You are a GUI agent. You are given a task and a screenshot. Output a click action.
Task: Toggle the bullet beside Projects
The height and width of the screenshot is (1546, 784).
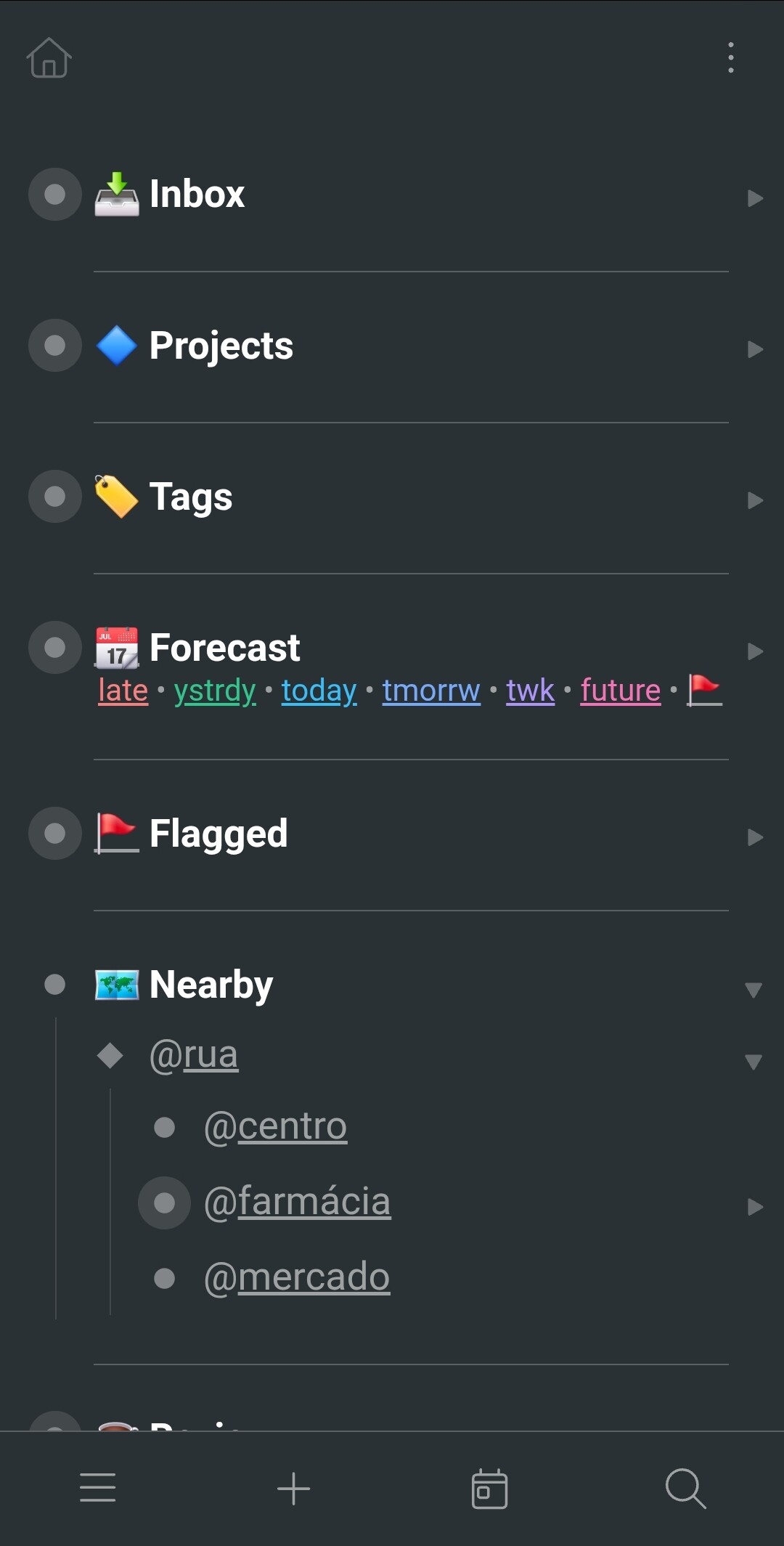(55, 346)
